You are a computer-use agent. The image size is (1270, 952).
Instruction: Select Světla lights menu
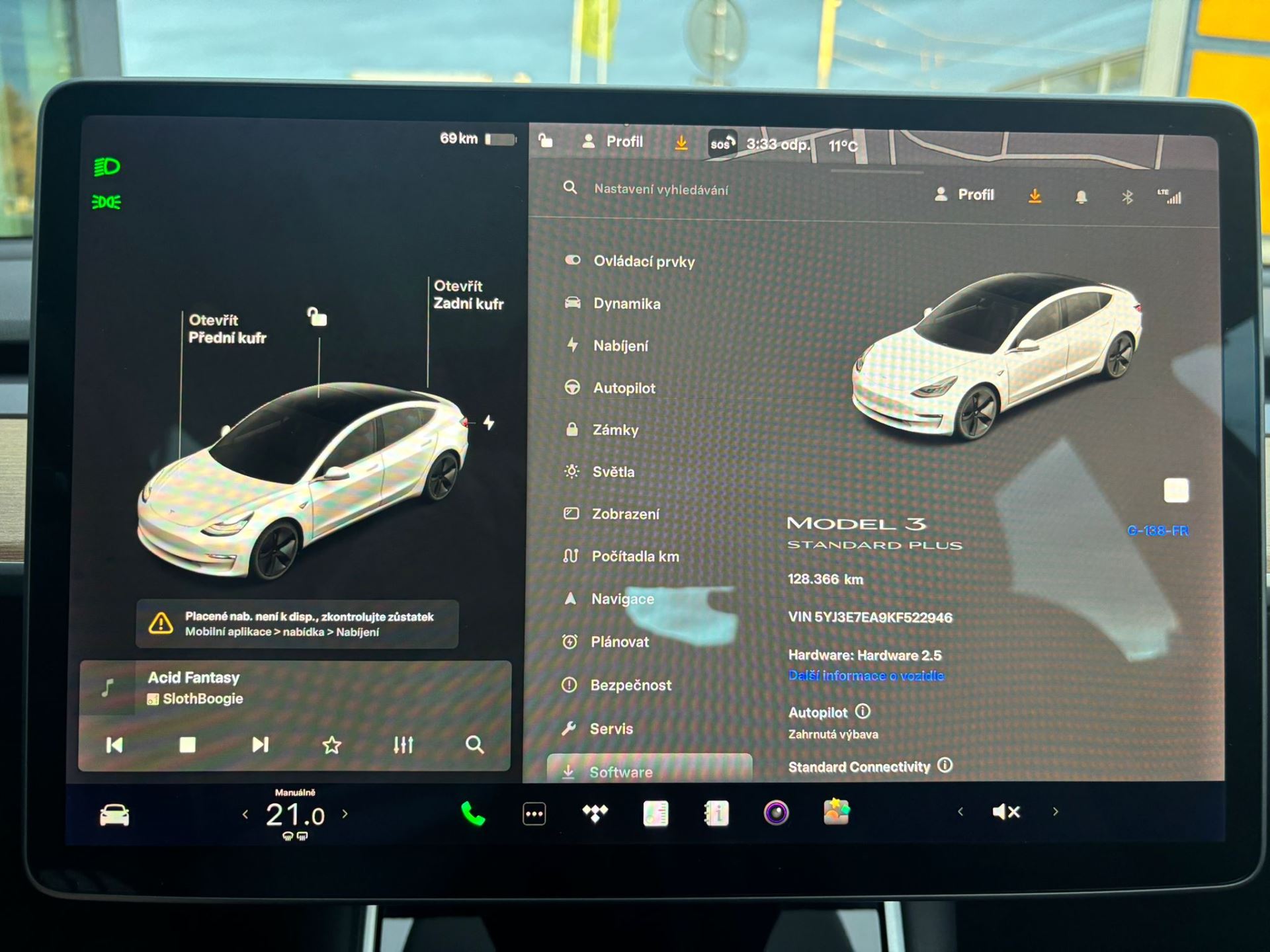[x=599, y=472]
